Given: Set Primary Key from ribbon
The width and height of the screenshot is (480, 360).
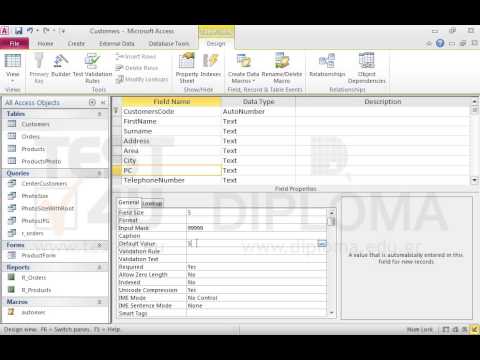Looking at the screenshot, I should [39, 68].
